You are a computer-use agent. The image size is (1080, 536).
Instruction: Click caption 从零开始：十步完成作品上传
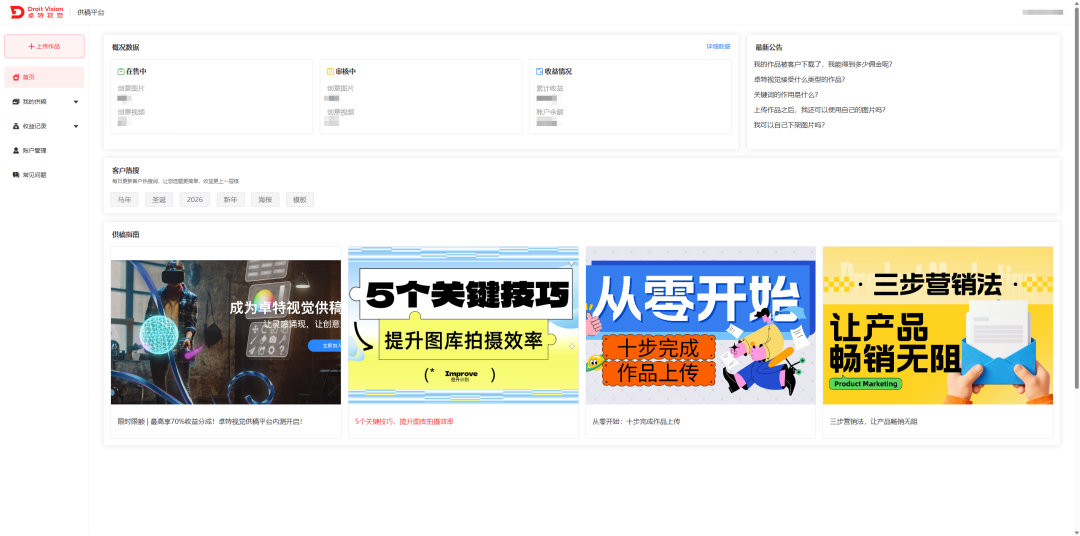pos(636,421)
